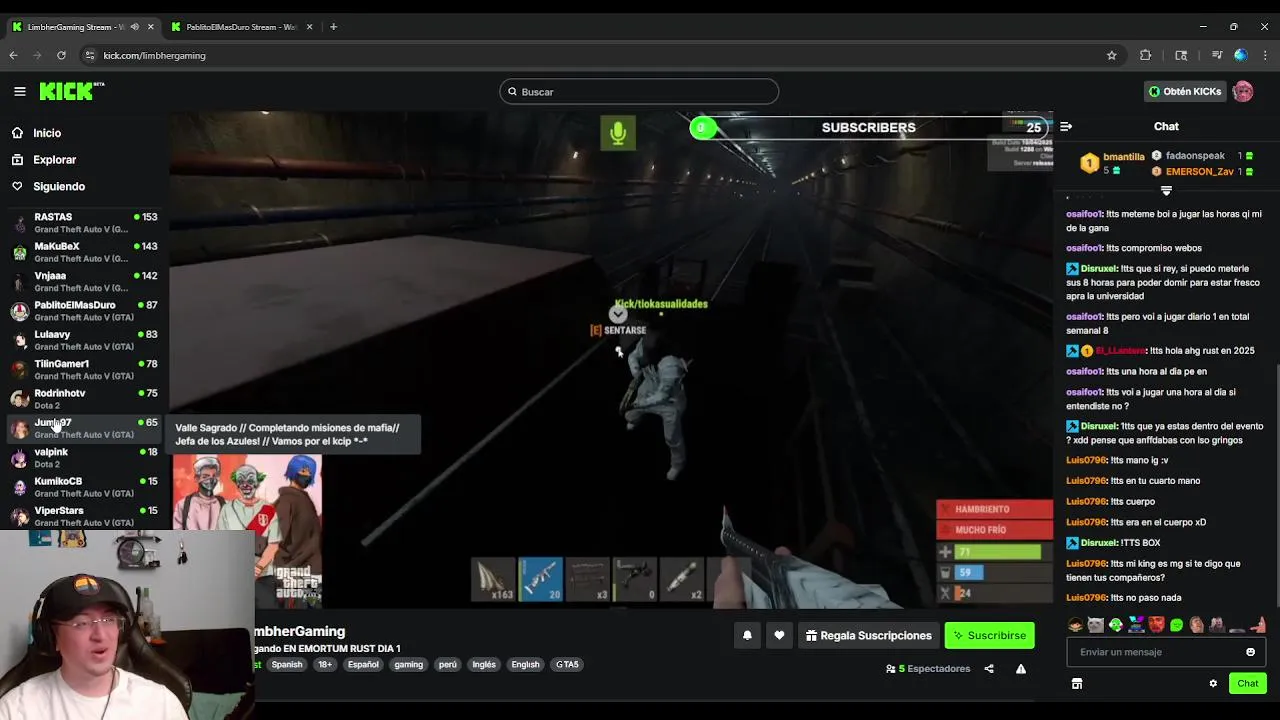Screen dimensions: 1280x720
Task: Select the Spanish tag
Action: (x=287, y=665)
